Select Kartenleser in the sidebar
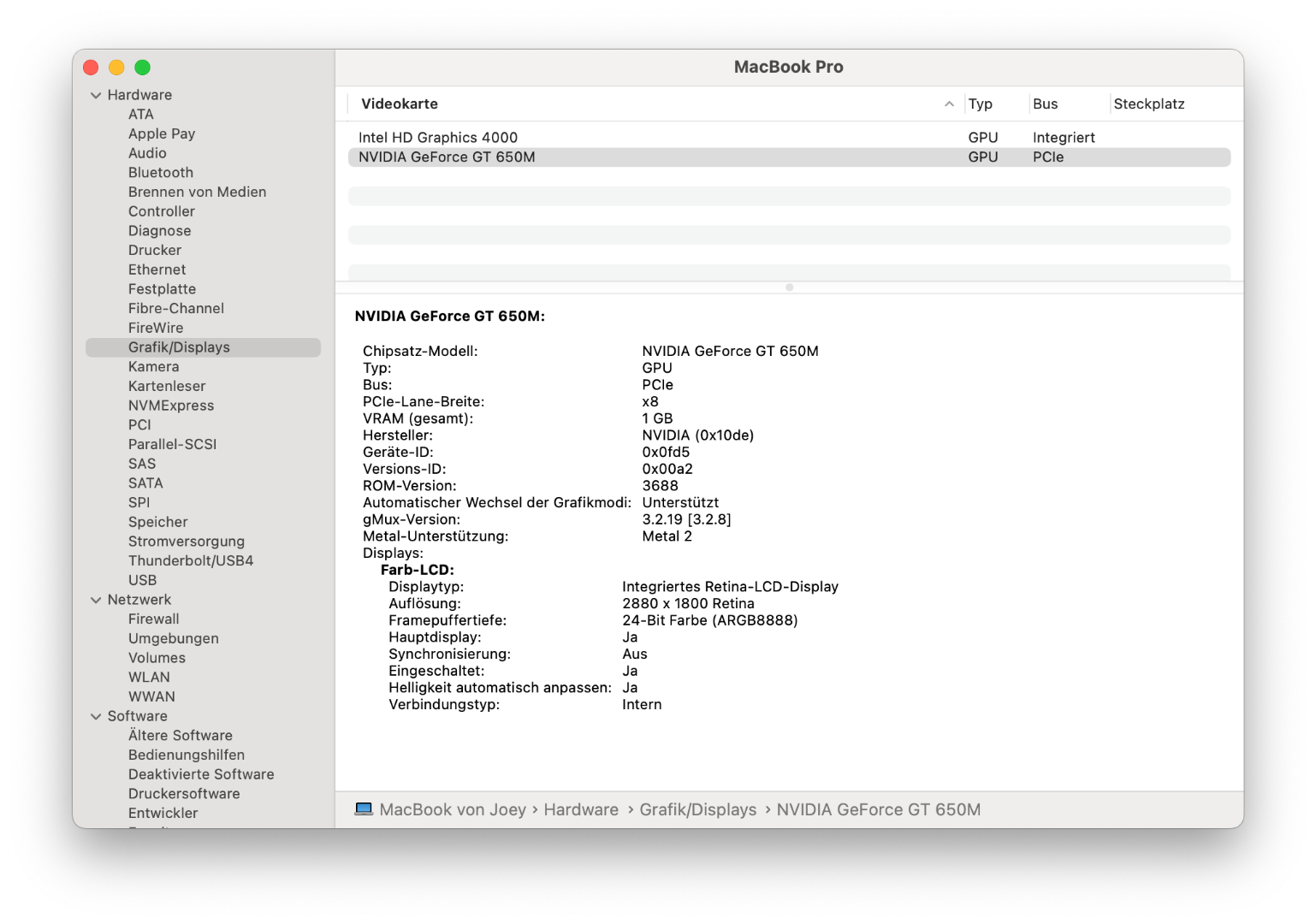Screen dimensions: 1316x924 (167, 387)
